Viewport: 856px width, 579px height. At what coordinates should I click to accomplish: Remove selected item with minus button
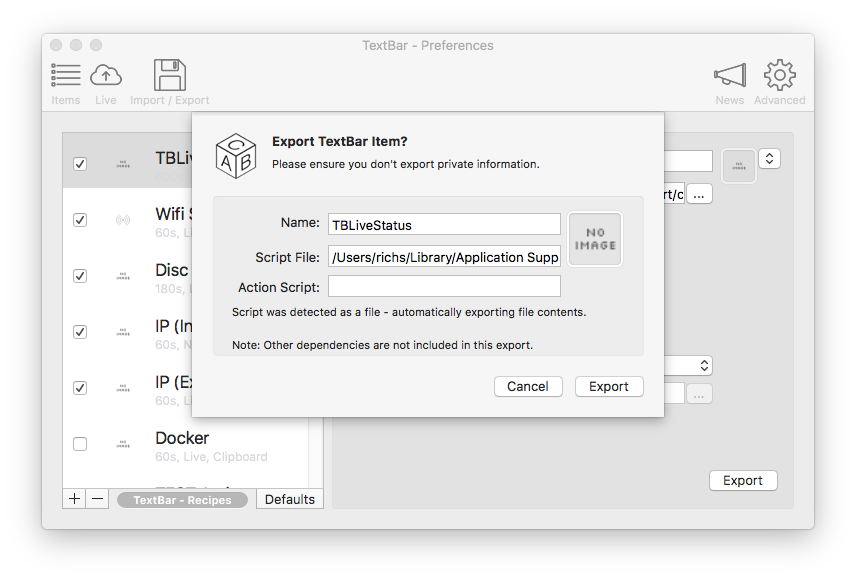97,498
